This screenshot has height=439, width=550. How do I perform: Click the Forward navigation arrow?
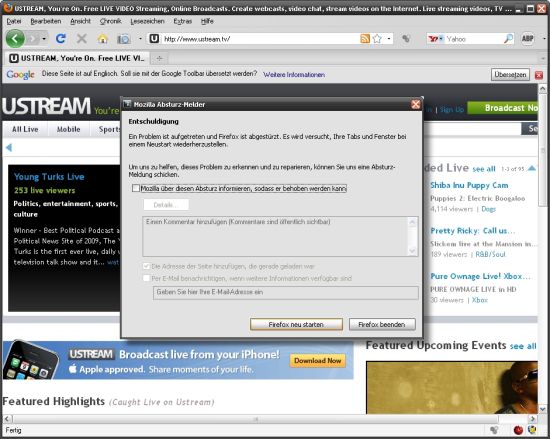[x=33, y=38]
